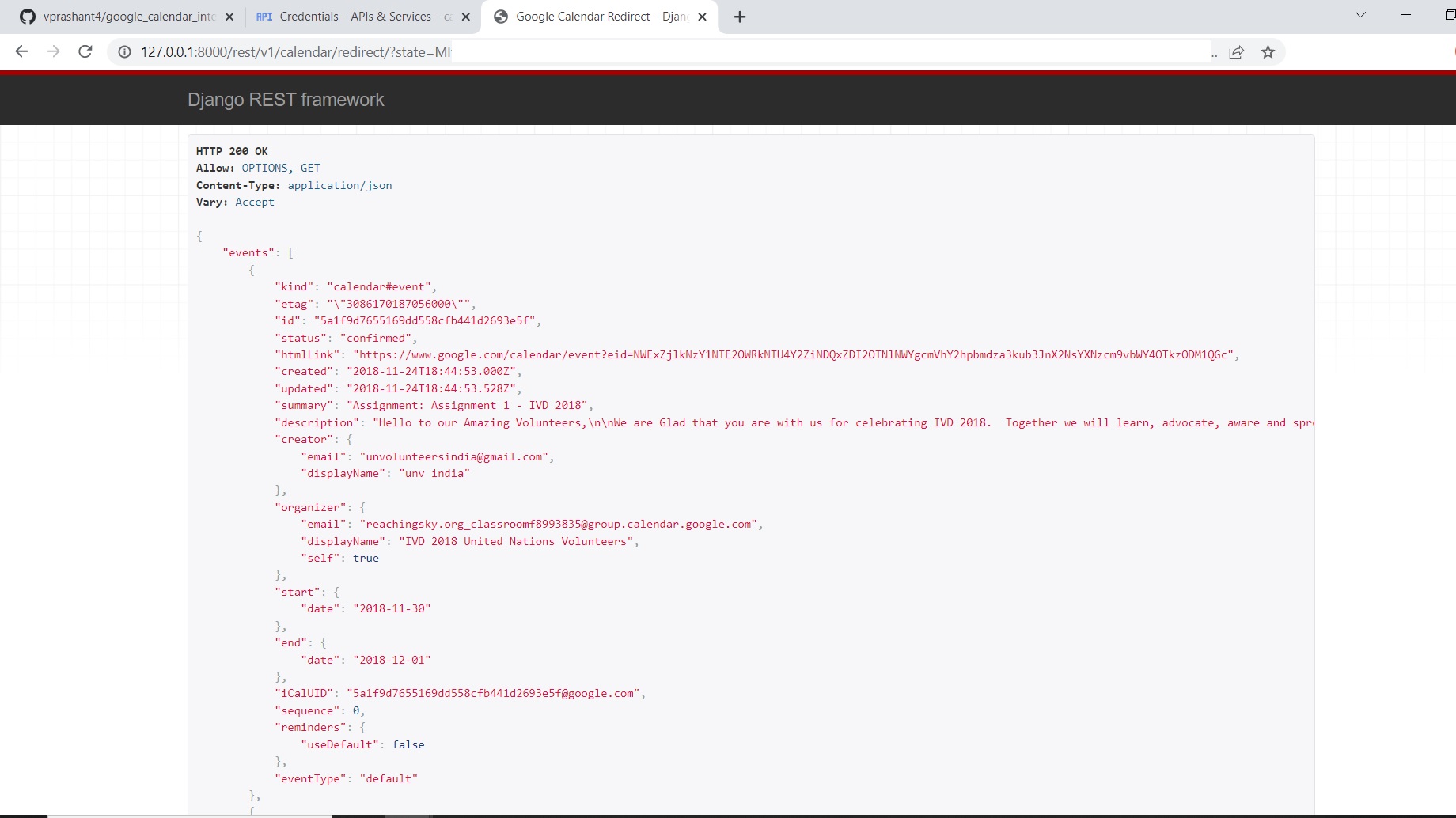Click the "self": true value
The width and height of the screenshot is (1456, 818).
tap(366, 558)
